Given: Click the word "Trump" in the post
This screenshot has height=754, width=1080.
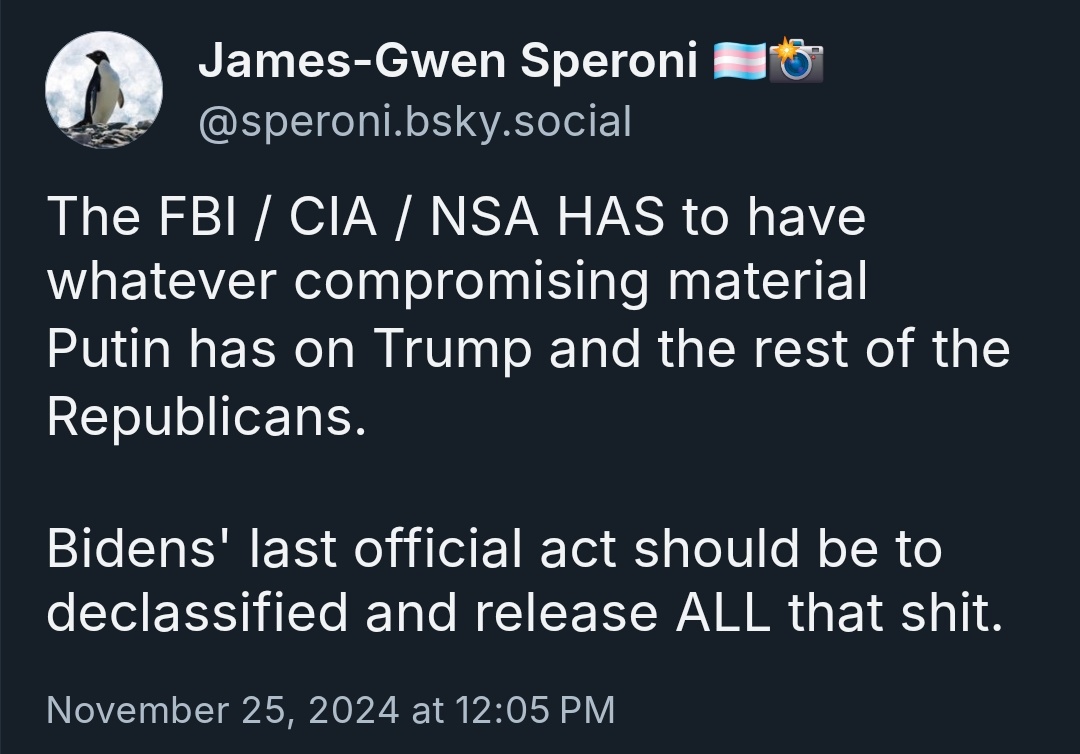Looking at the screenshot, I should 453,350.
